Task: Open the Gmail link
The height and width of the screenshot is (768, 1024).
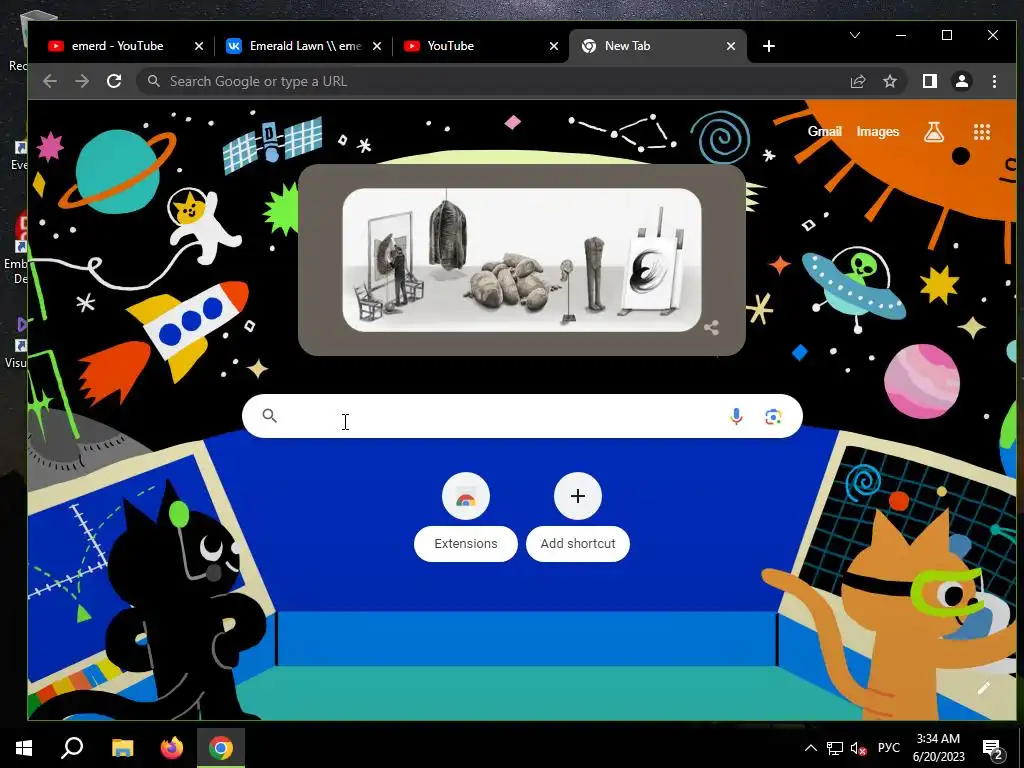Action: click(824, 131)
